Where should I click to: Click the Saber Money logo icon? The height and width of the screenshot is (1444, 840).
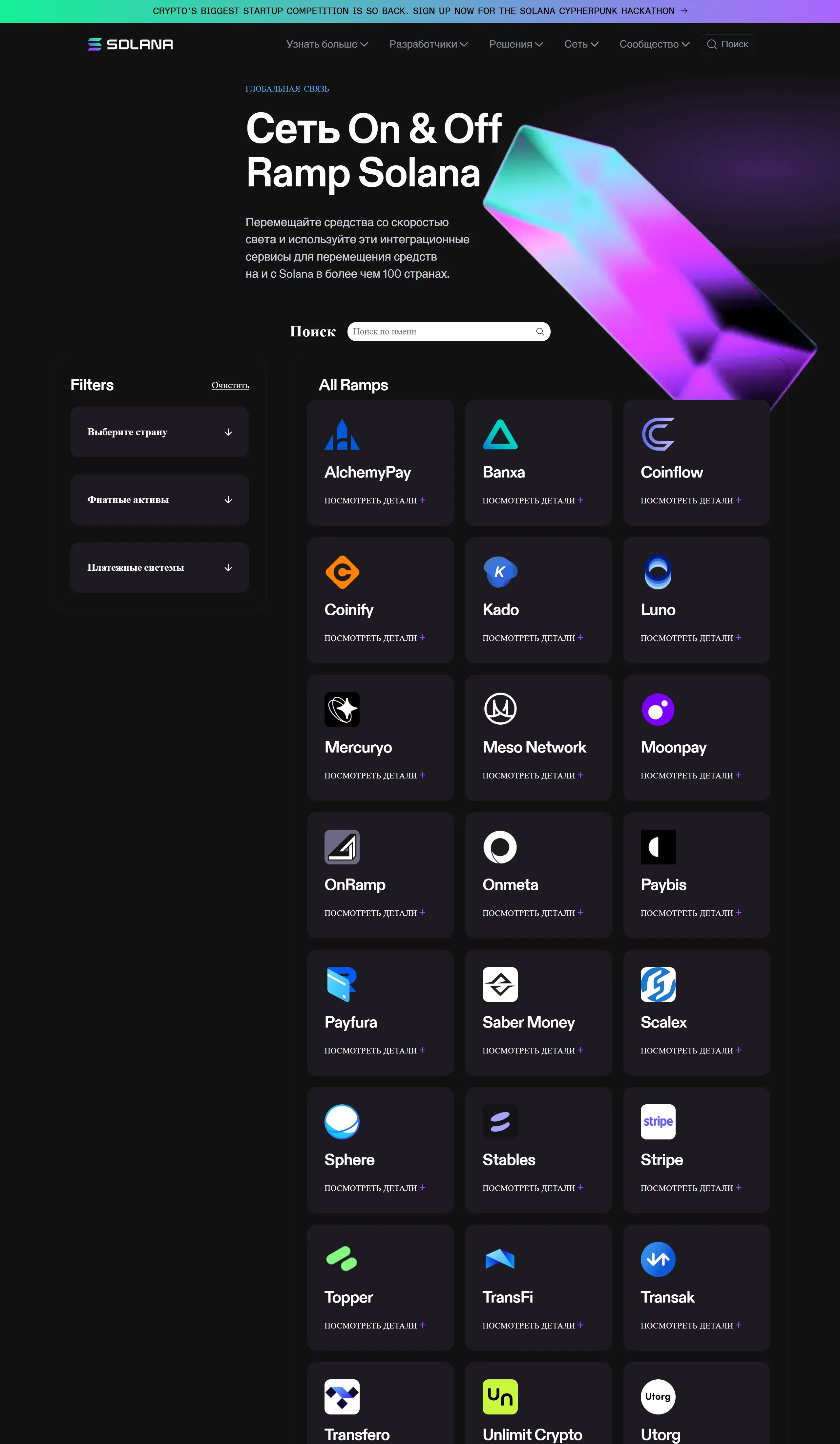(x=500, y=985)
